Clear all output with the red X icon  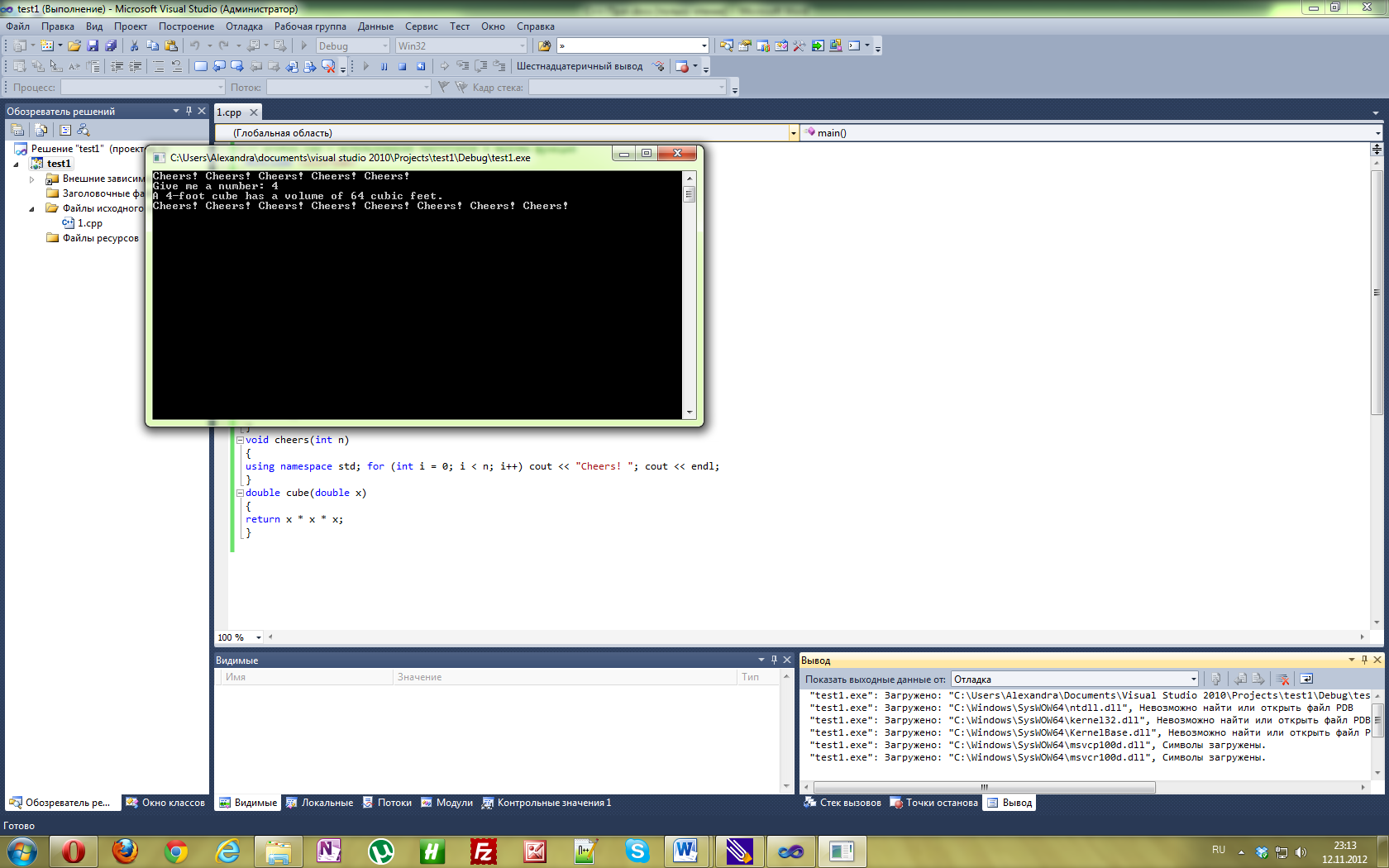click(1283, 679)
